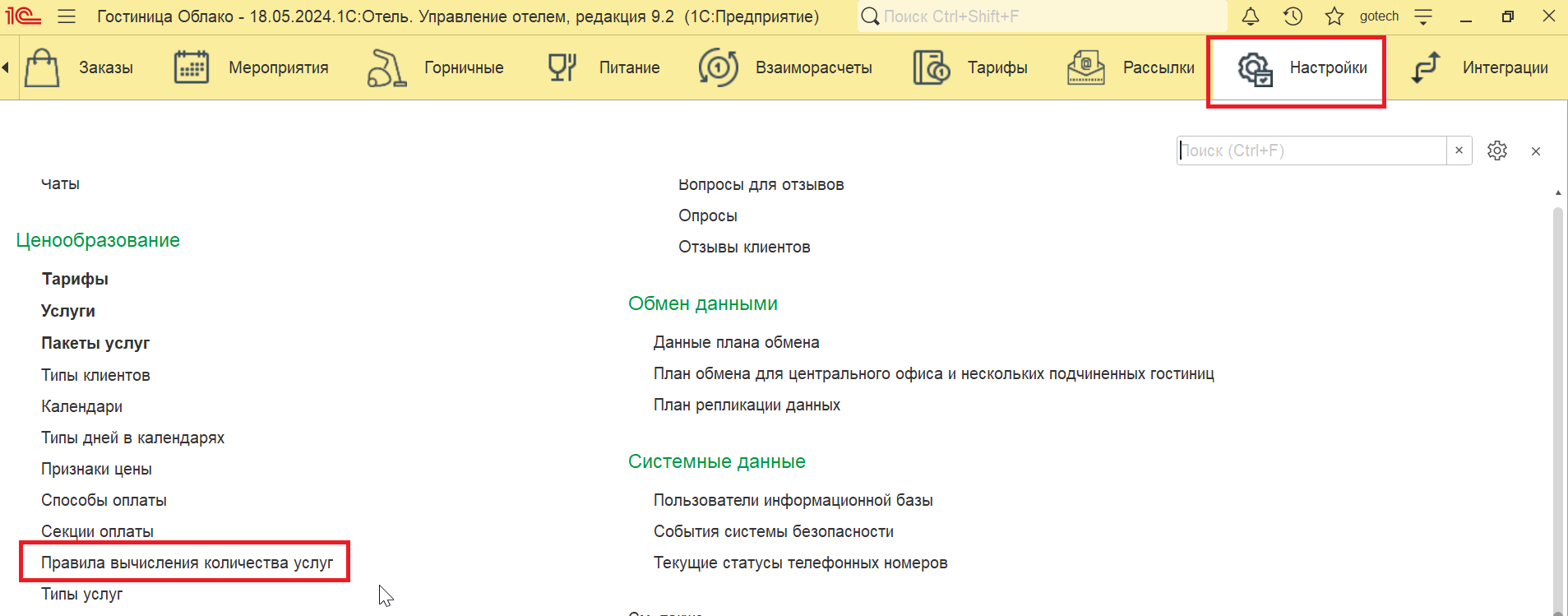Open the bold Тарифы link under Ценообразование
Image resolution: width=1568 pixels, height=616 pixels.
(75, 279)
